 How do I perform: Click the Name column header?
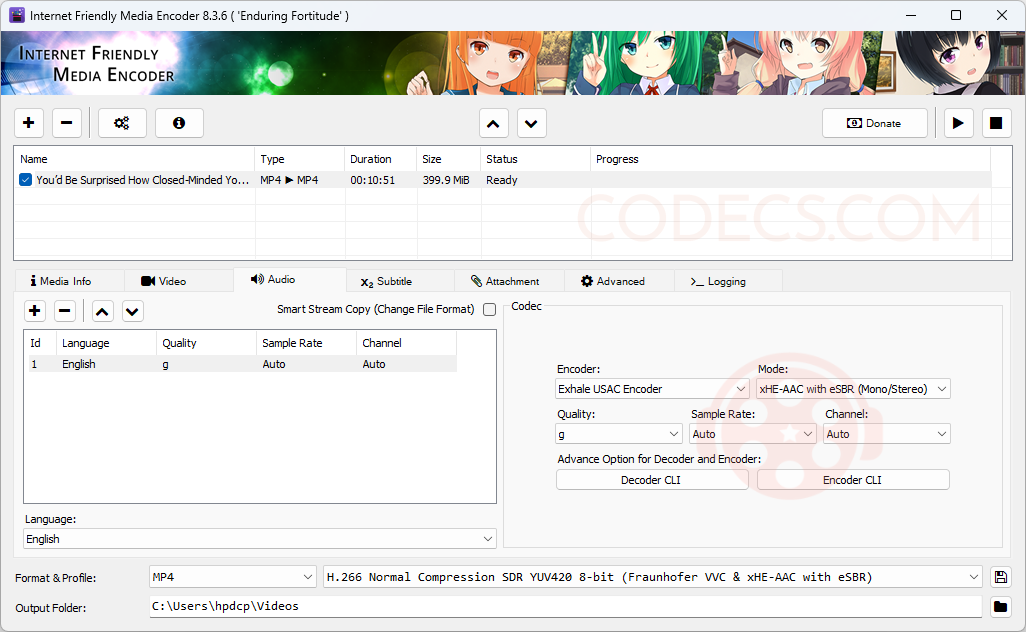click(x=134, y=159)
